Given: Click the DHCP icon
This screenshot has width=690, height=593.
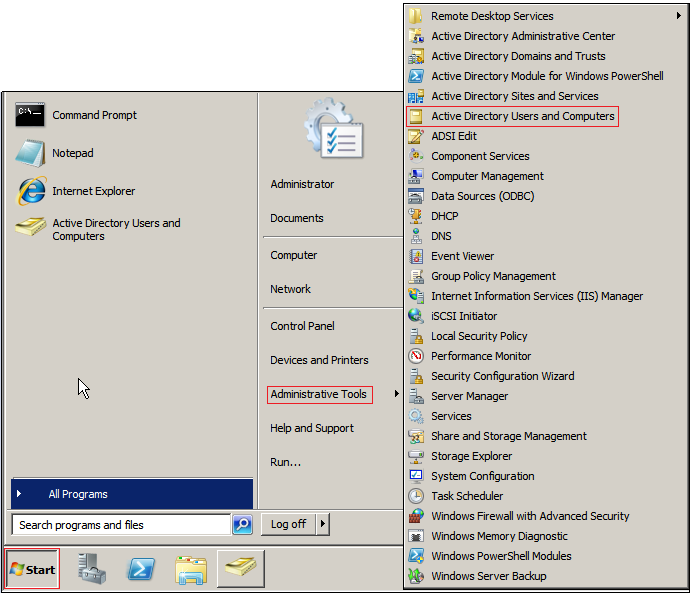Looking at the screenshot, I should click(x=416, y=216).
